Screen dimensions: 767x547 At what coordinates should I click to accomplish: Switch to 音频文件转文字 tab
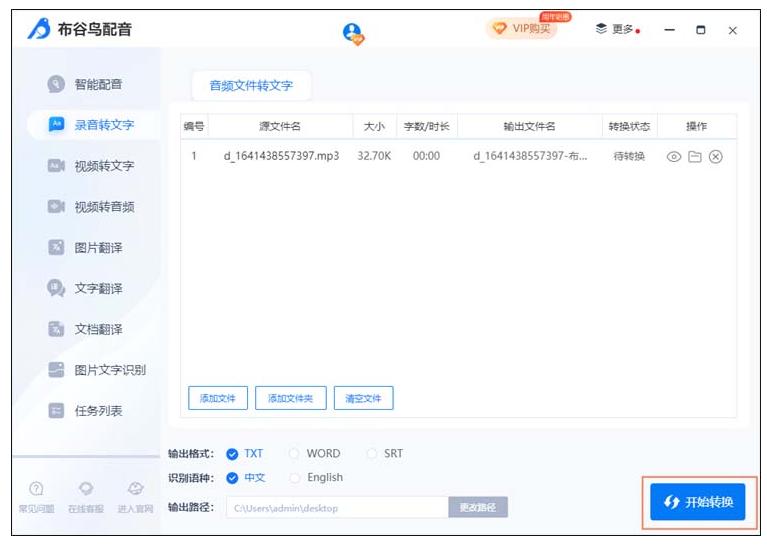(251, 86)
